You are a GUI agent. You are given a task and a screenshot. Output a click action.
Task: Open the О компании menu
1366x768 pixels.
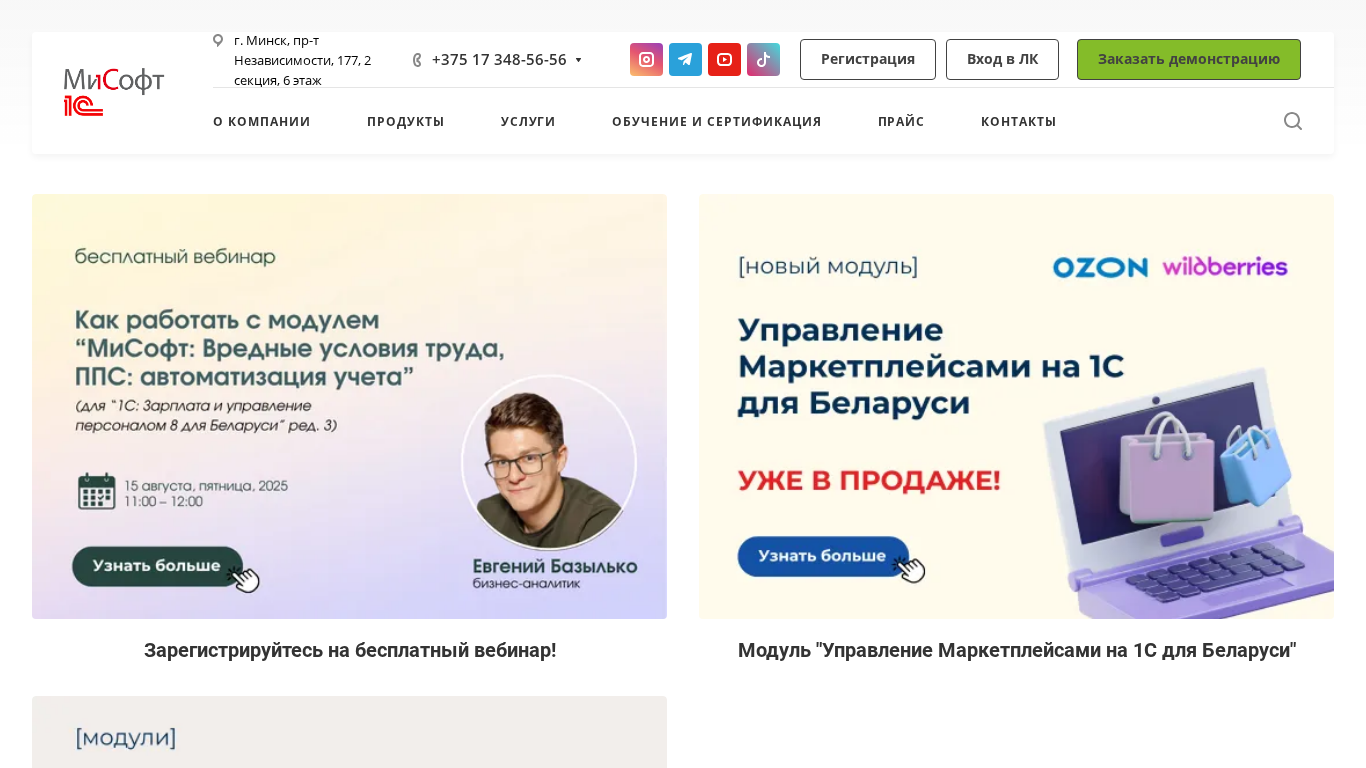pyautogui.click(x=262, y=121)
